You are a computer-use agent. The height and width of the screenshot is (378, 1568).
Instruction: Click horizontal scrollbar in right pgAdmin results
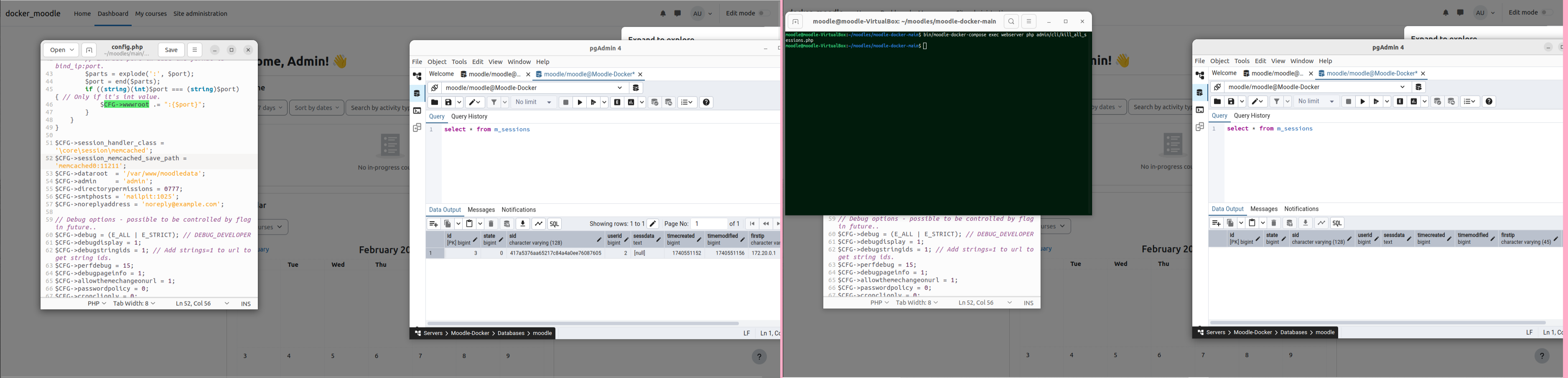click(x=1378, y=323)
